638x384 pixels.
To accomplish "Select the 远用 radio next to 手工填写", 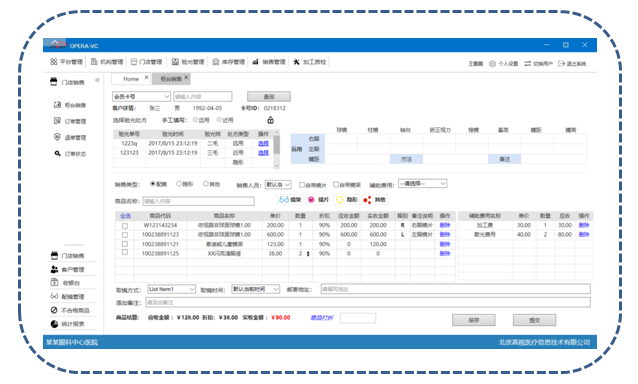I will [195, 120].
